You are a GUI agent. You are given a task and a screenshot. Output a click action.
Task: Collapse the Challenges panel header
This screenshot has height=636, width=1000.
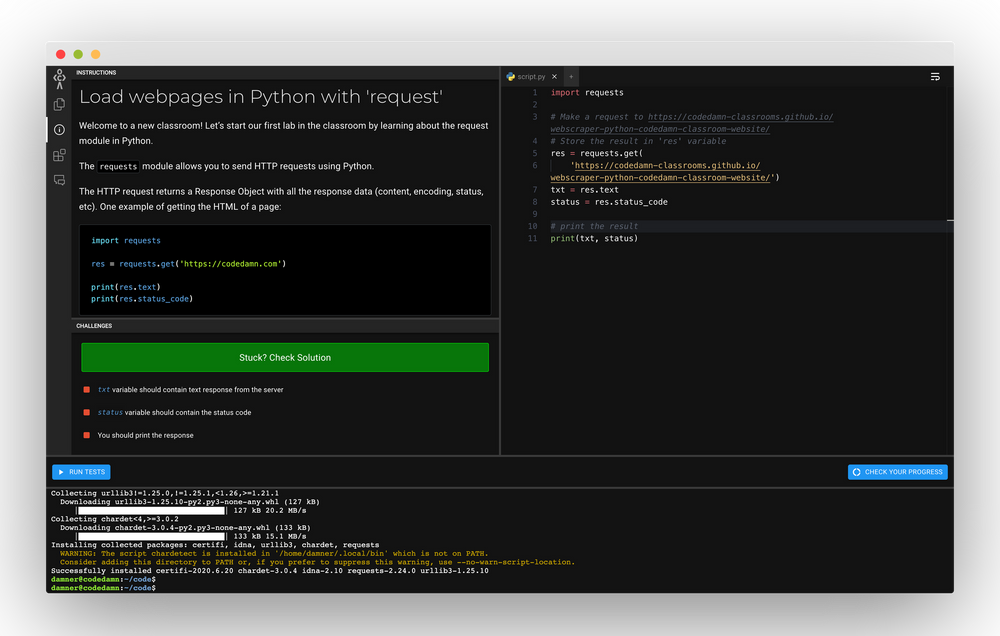[x=95, y=326]
